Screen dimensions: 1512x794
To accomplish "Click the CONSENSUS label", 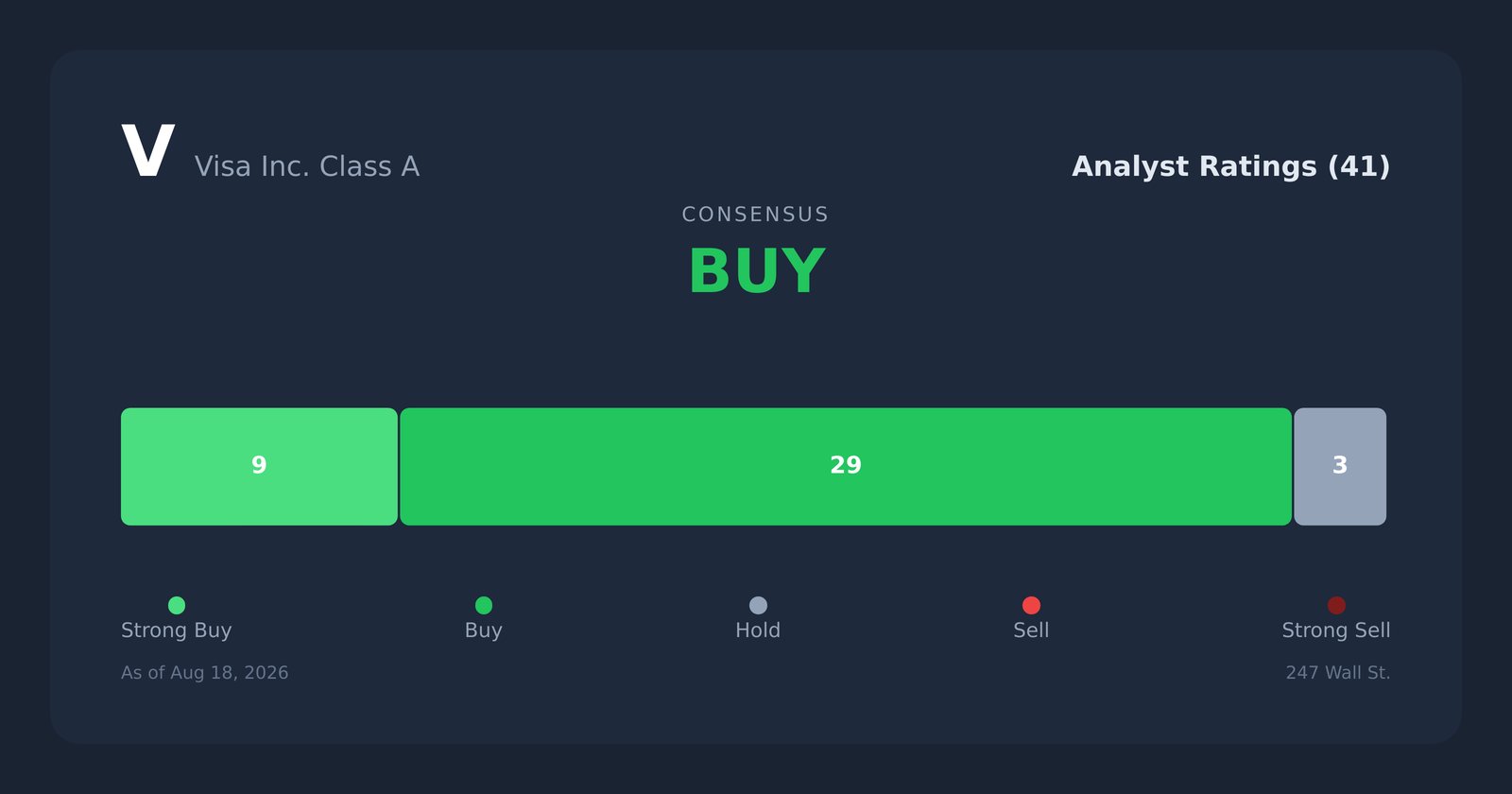I will 756,215.
